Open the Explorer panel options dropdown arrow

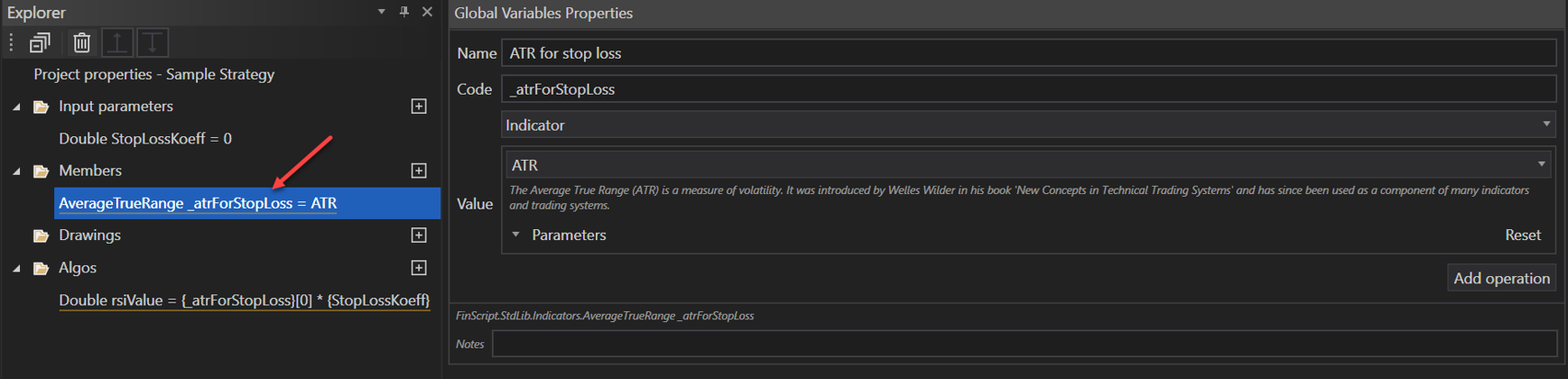381,12
